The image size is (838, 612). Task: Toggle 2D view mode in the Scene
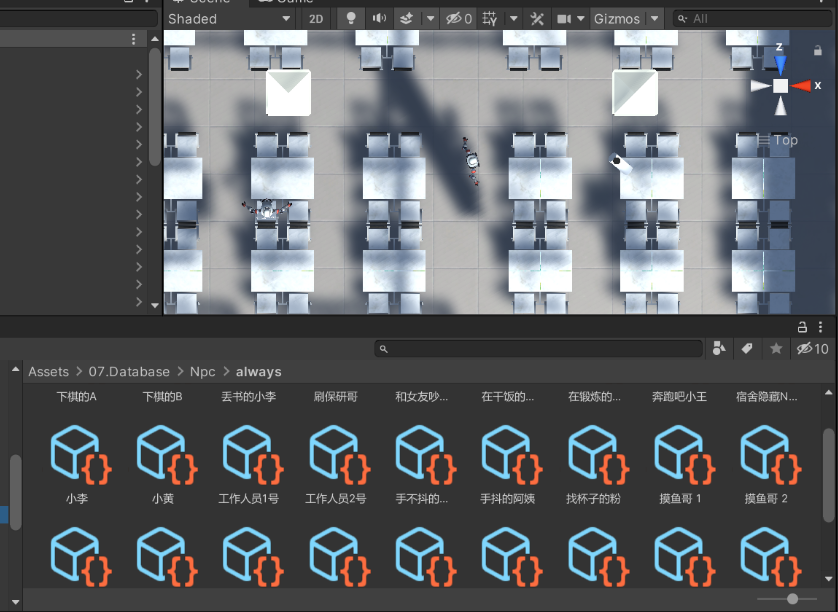point(316,19)
